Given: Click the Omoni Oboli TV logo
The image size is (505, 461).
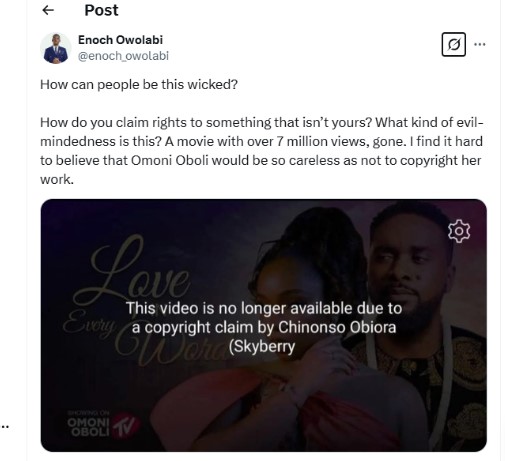Looking at the screenshot, I should pyautogui.click(x=103, y=424).
